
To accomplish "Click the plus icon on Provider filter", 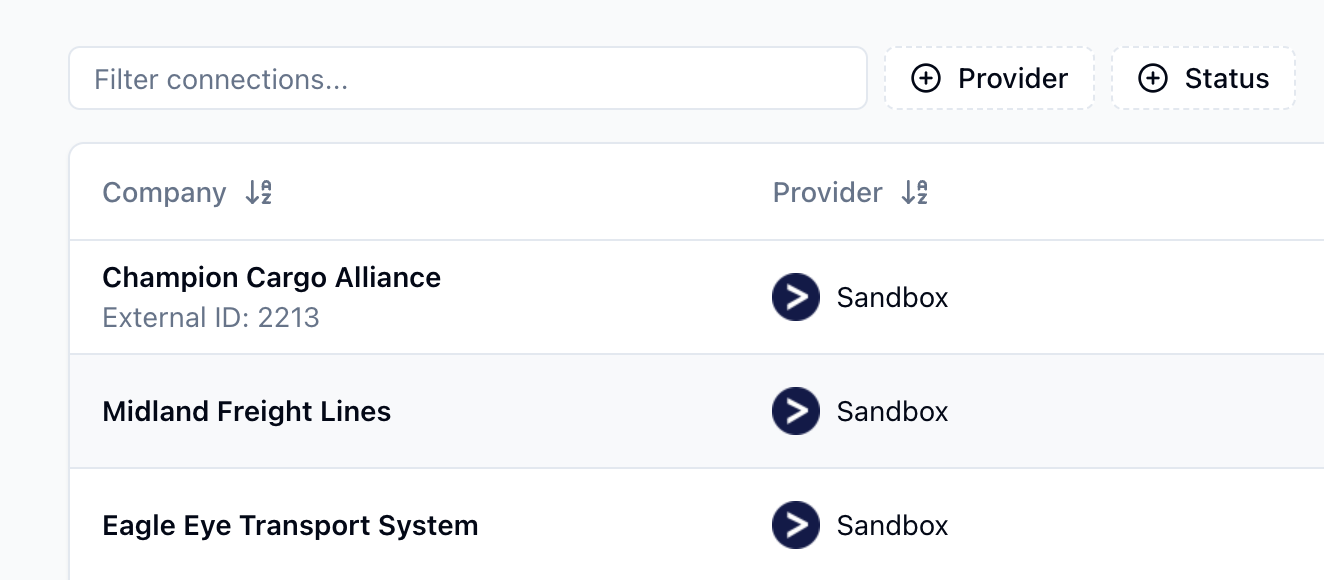I will [926, 78].
